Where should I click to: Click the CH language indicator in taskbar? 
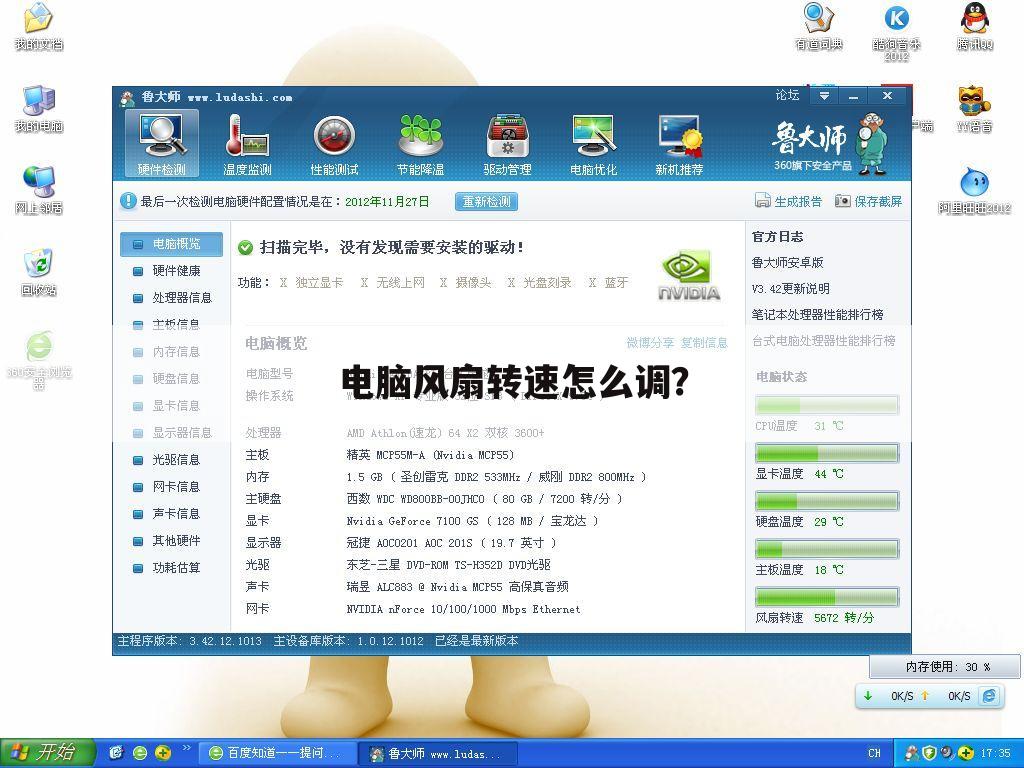click(874, 754)
